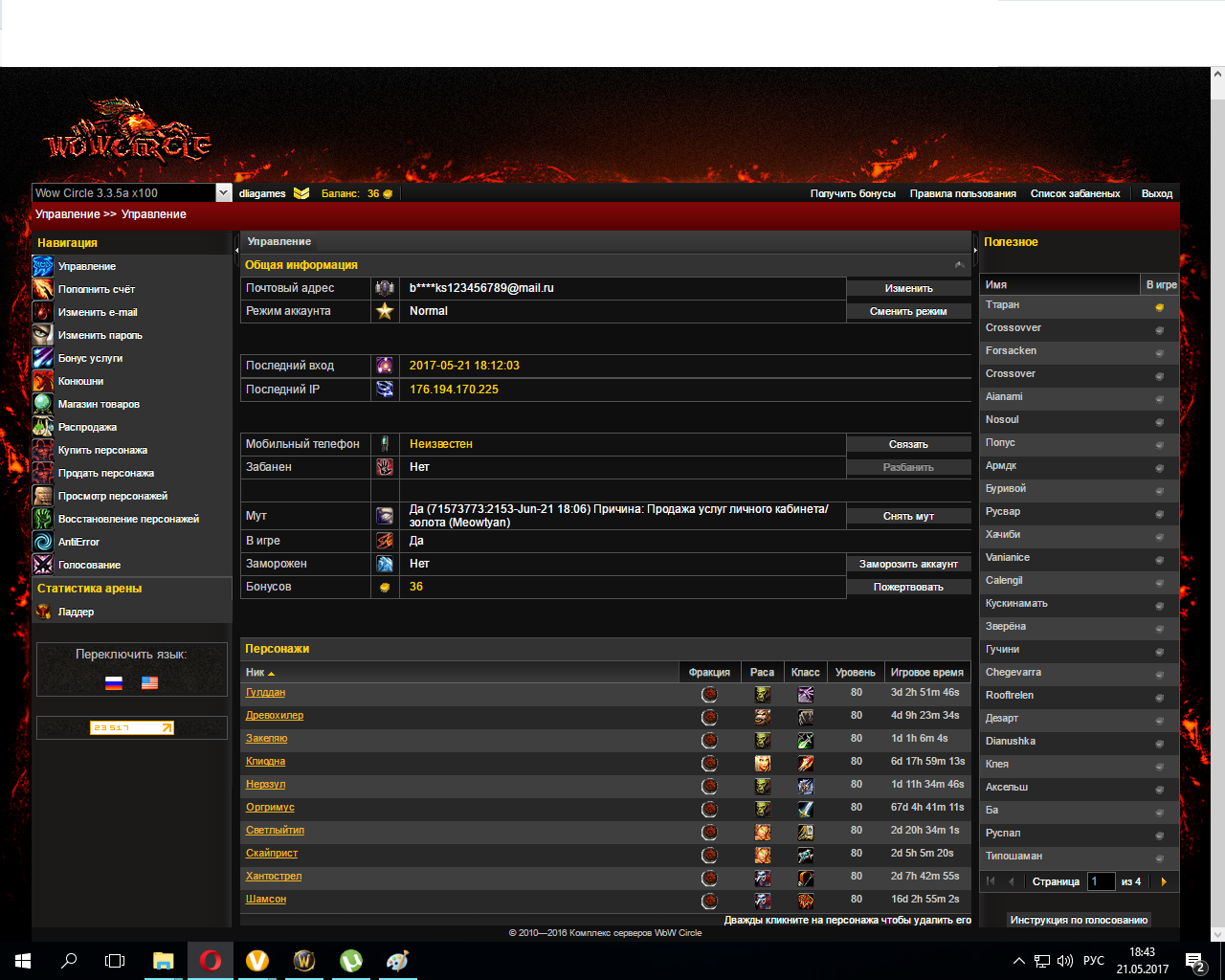Switch language using the Russian flag
Screen dimensions: 1225x980
114,682
